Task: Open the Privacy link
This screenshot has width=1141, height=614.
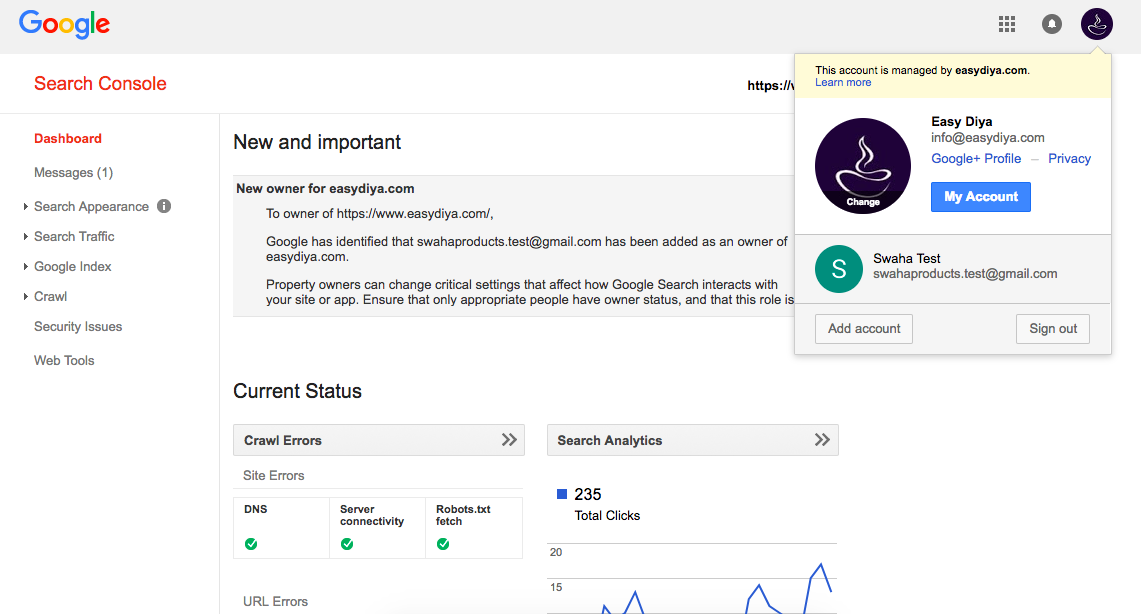Action: 1069,159
